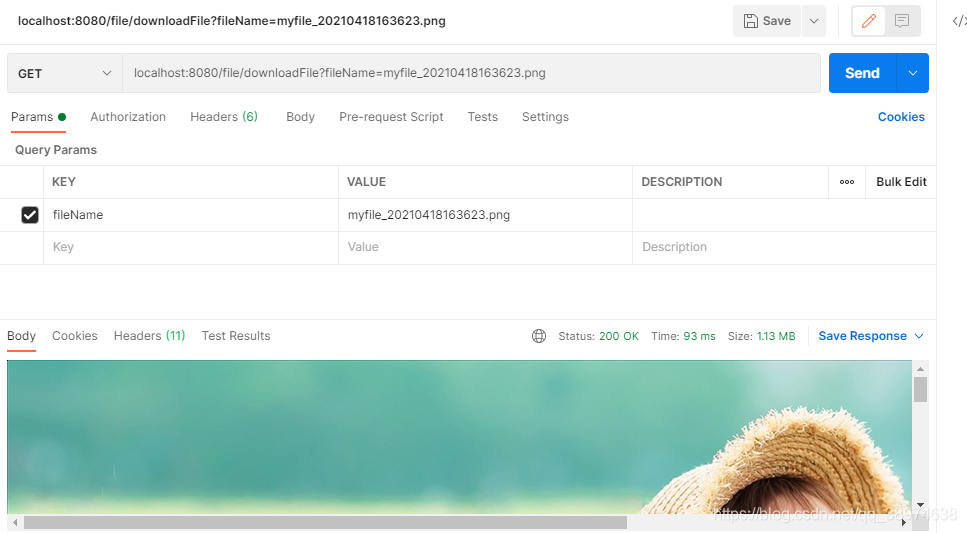Open the code snippet icon

coord(959,21)
